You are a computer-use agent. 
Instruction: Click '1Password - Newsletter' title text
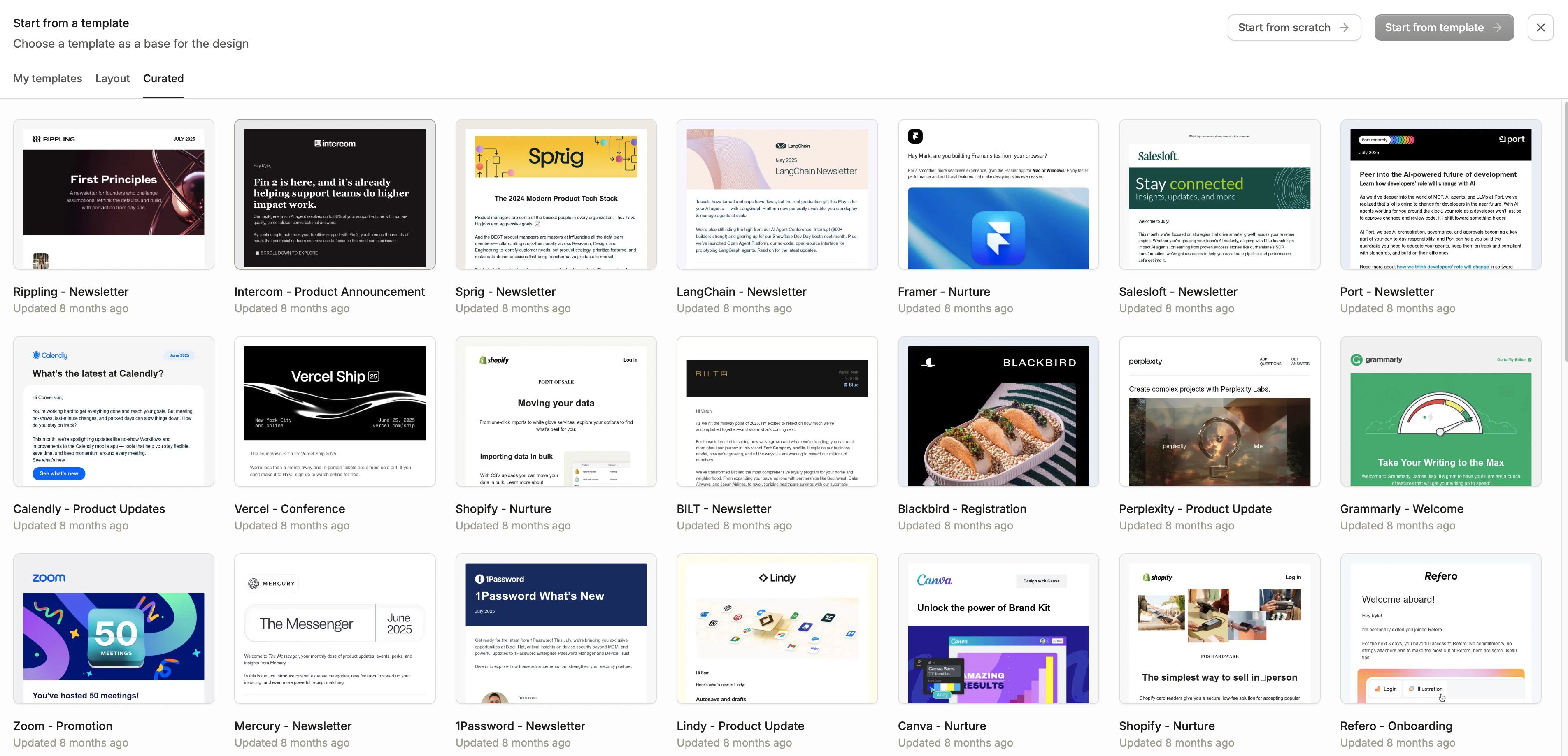point(520,726)
